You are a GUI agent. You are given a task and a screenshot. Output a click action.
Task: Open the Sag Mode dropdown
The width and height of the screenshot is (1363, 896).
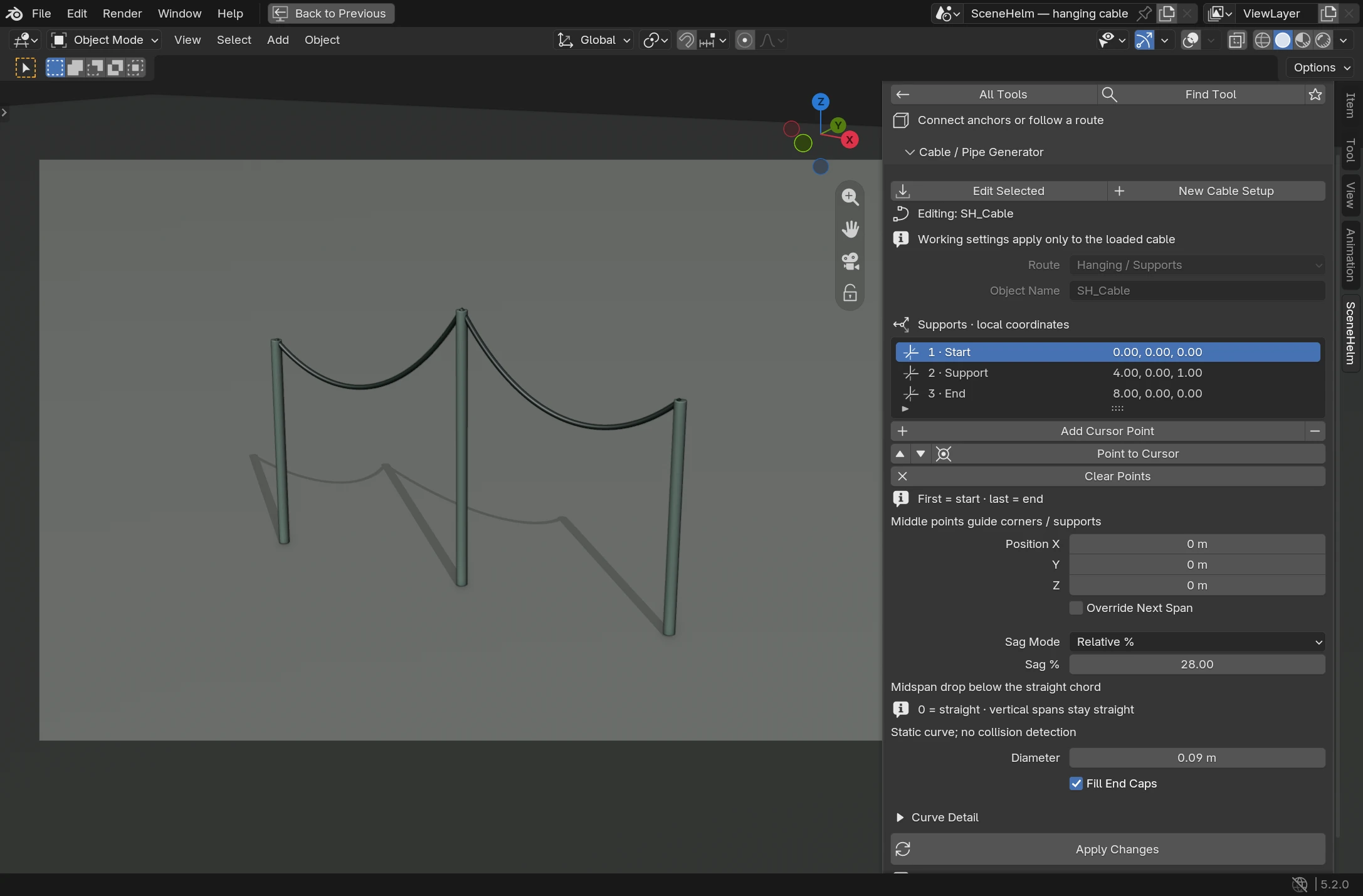coord(1197,641)
